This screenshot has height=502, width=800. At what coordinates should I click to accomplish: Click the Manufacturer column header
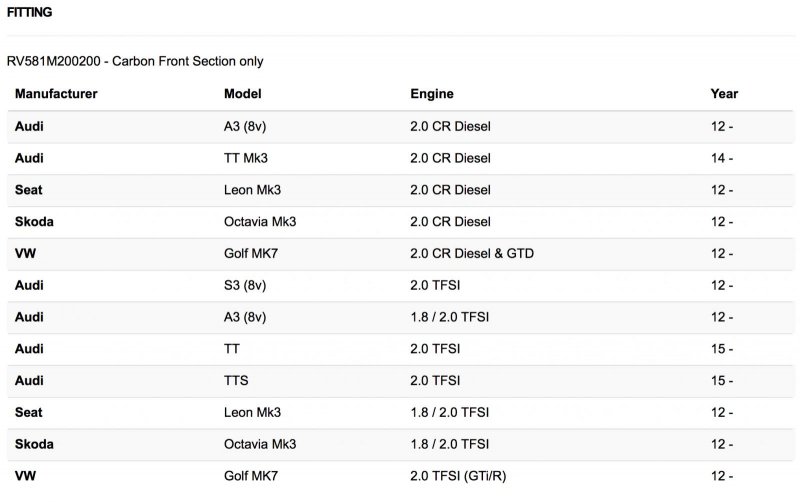56,94
